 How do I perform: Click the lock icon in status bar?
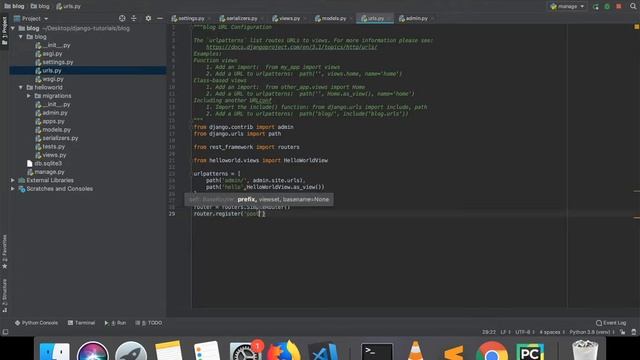click(622, 332)
